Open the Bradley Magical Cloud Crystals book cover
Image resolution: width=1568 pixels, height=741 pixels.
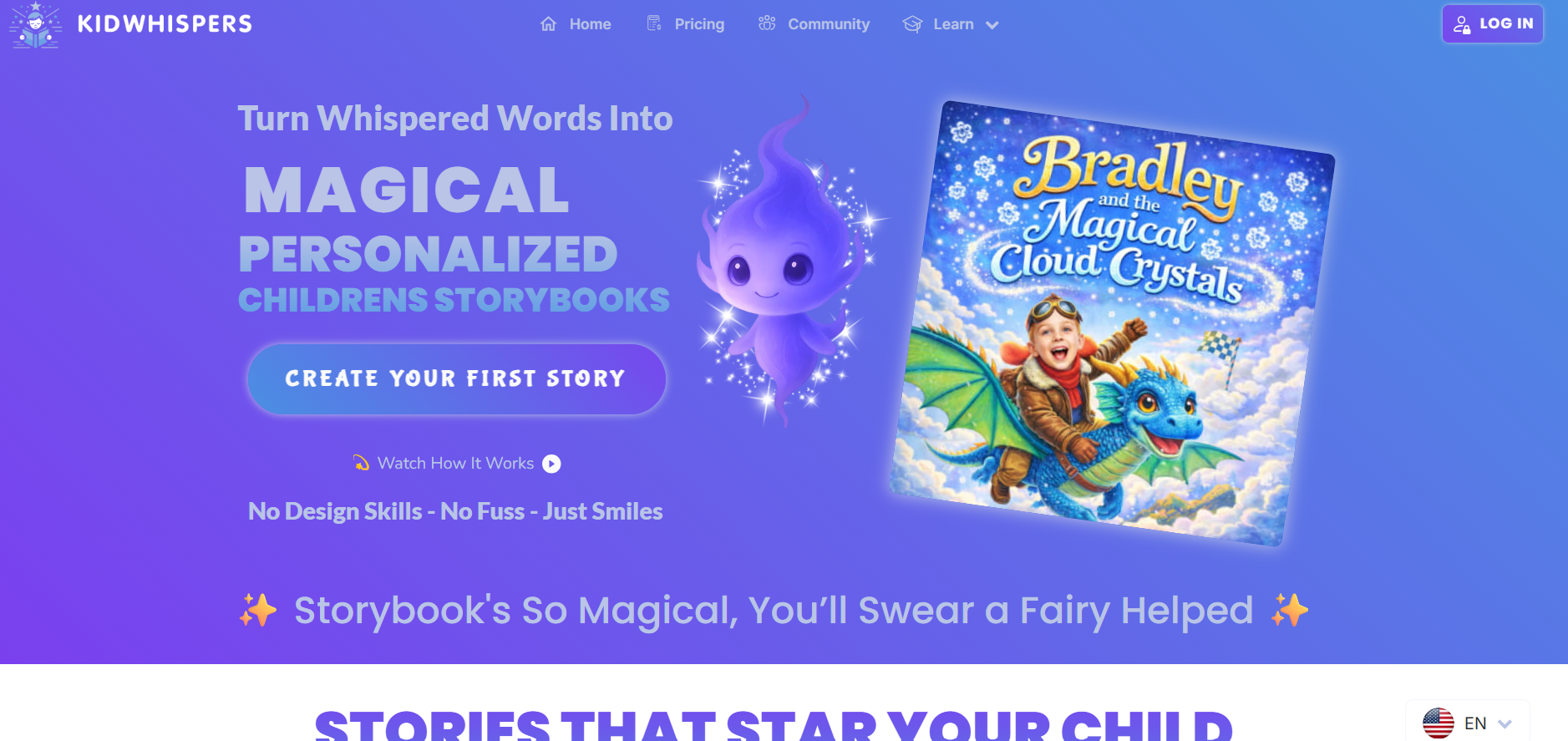tap(1112, 323)
